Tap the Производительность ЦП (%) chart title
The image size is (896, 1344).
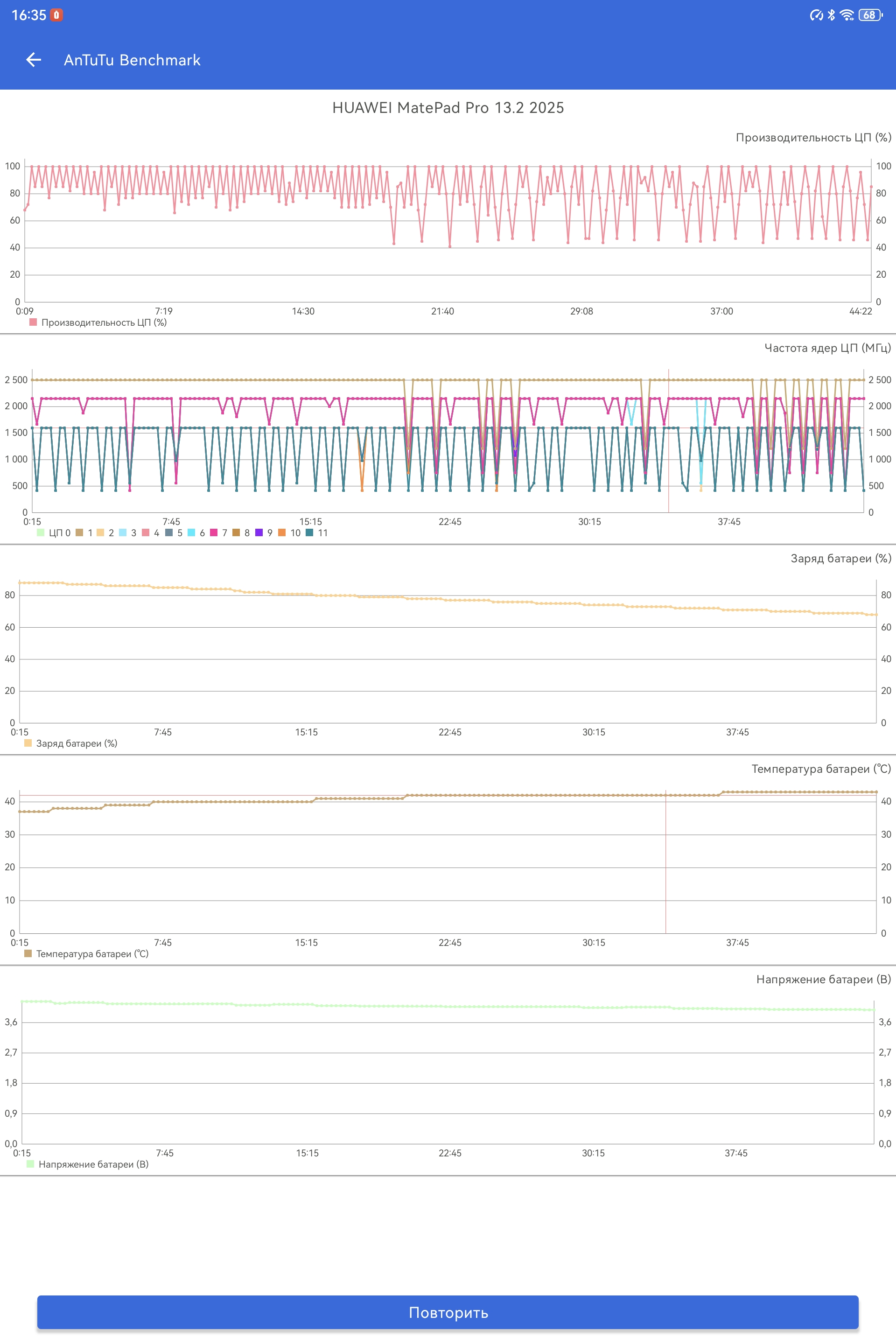point(813,138)
